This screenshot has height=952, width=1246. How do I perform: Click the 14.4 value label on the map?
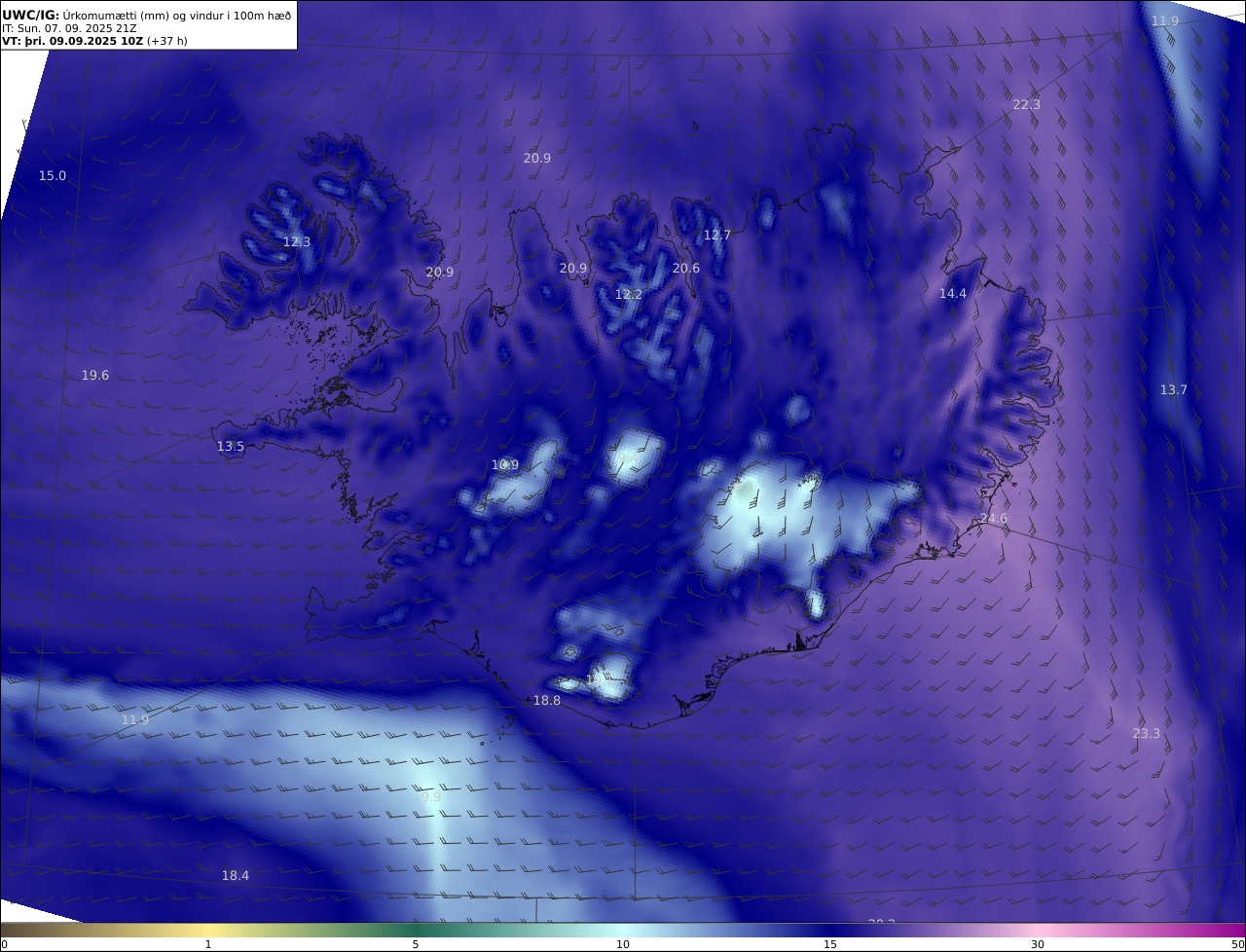[953, 294]
